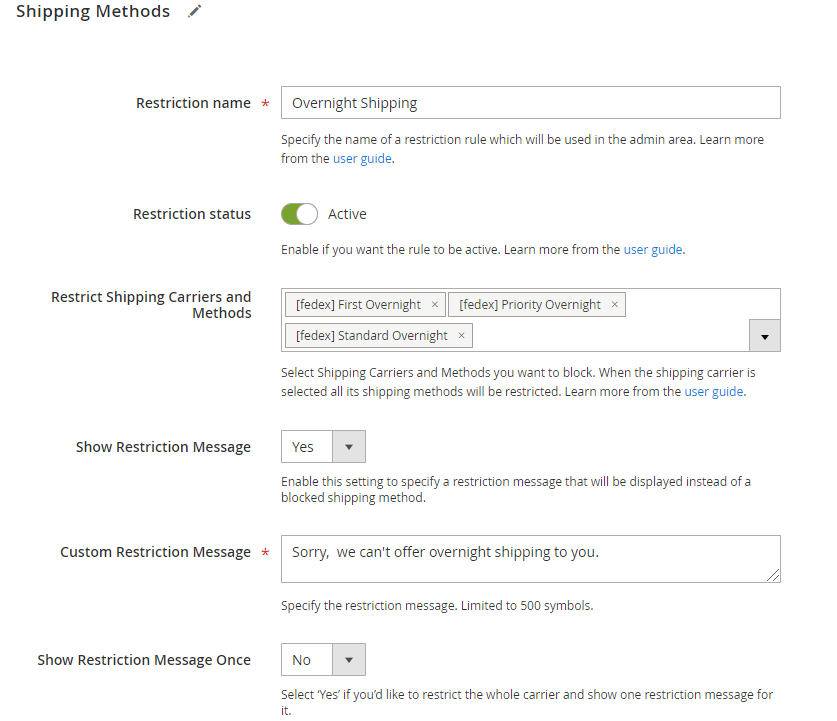Select the [fedex] Standard Overnight tag label
This screenshot has width=837, height=721.
point(372,335)
